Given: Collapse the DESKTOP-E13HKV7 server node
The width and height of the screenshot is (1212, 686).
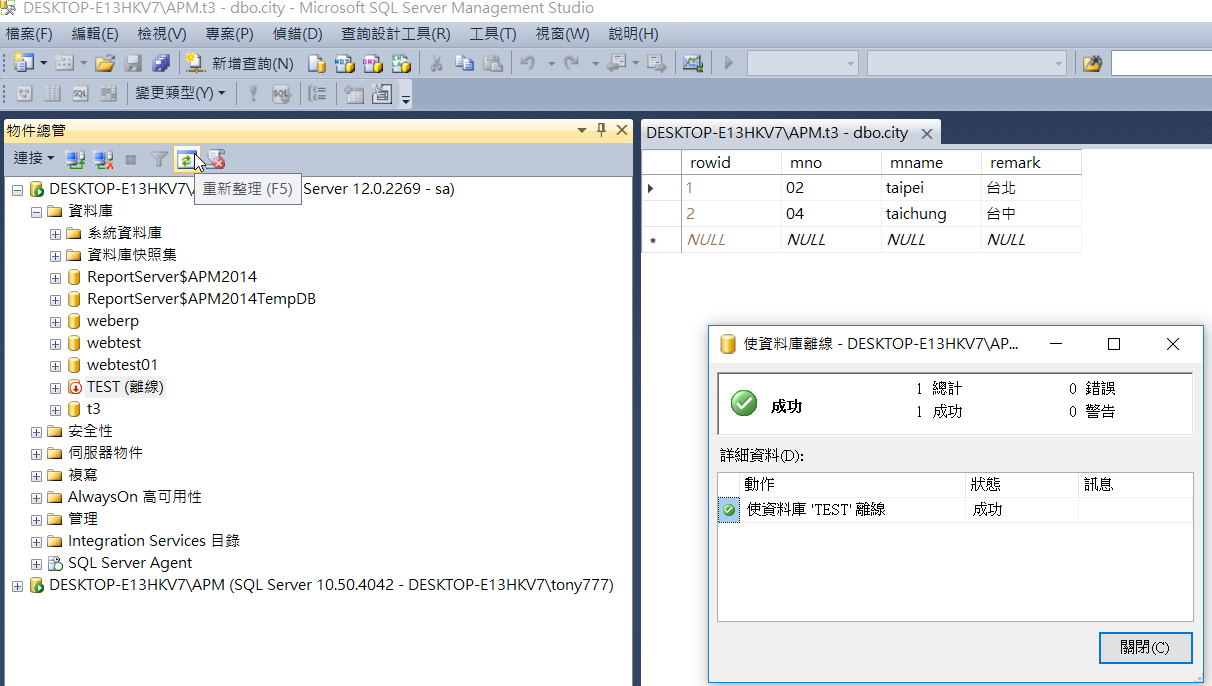Looking at the screenshot, I should [17, 189].
